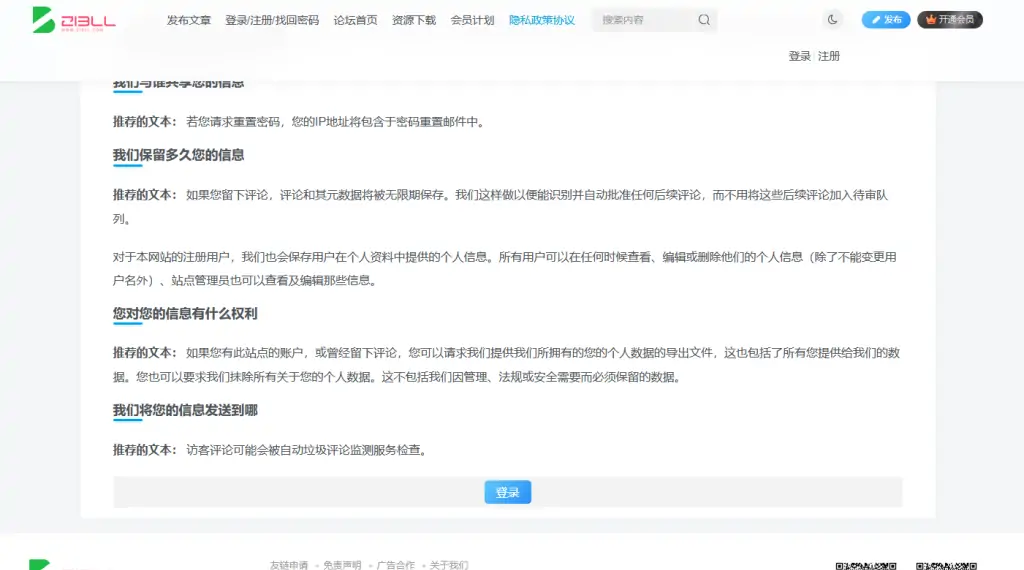Image resolution: width=1024 pixels, height=570 pixels.
Task: Click the 注册 link in header
Action: (x=829, y=56)
